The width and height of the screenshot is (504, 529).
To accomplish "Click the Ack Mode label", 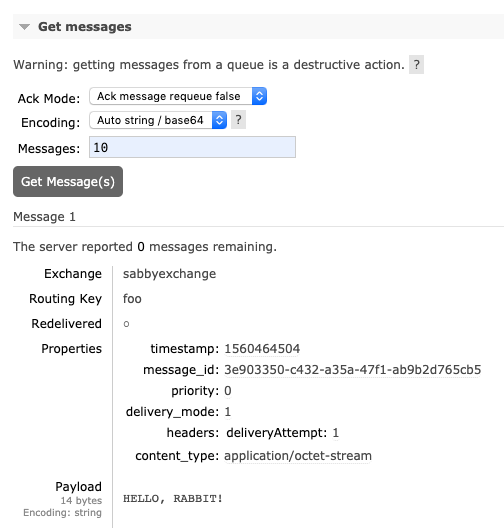I will pos(49,99).
